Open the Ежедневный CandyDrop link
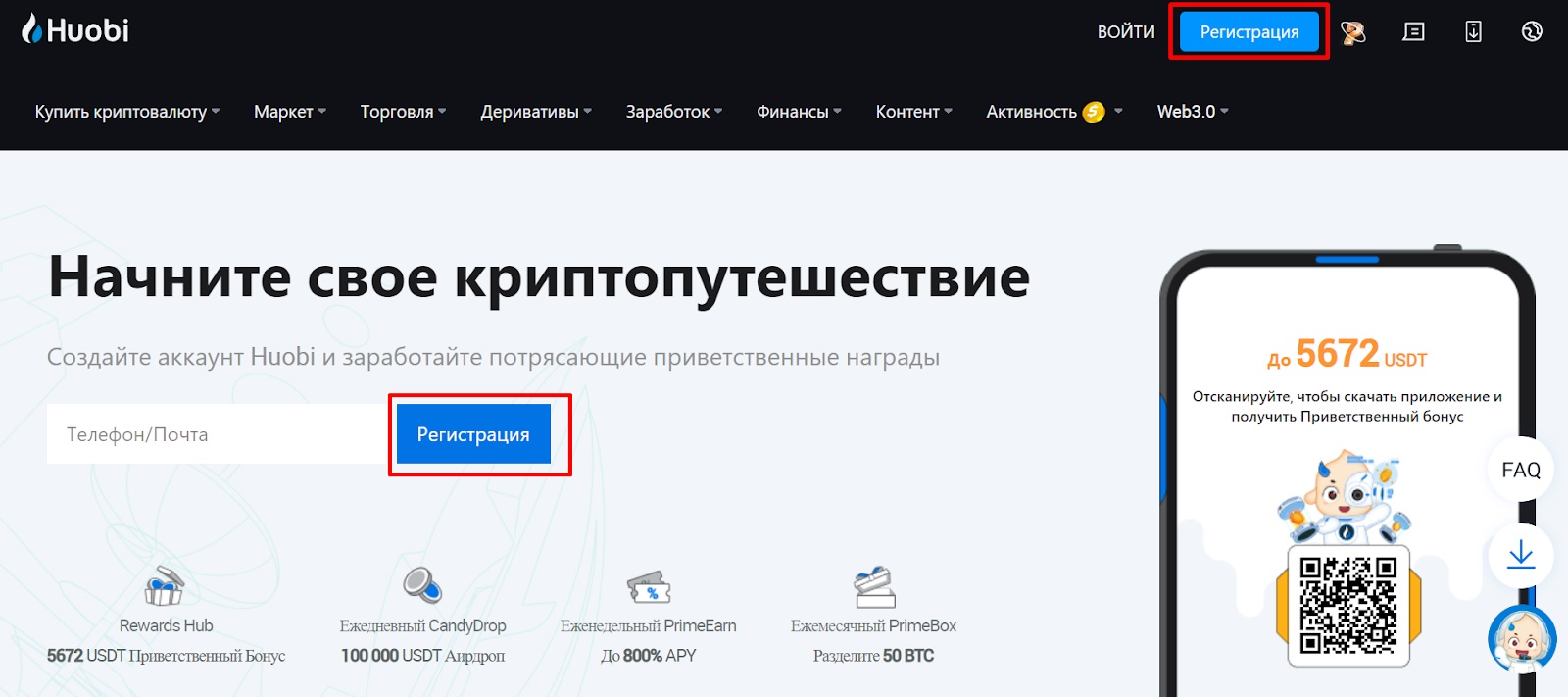Viewport: 1568px width, 697px height. point(422,625)
